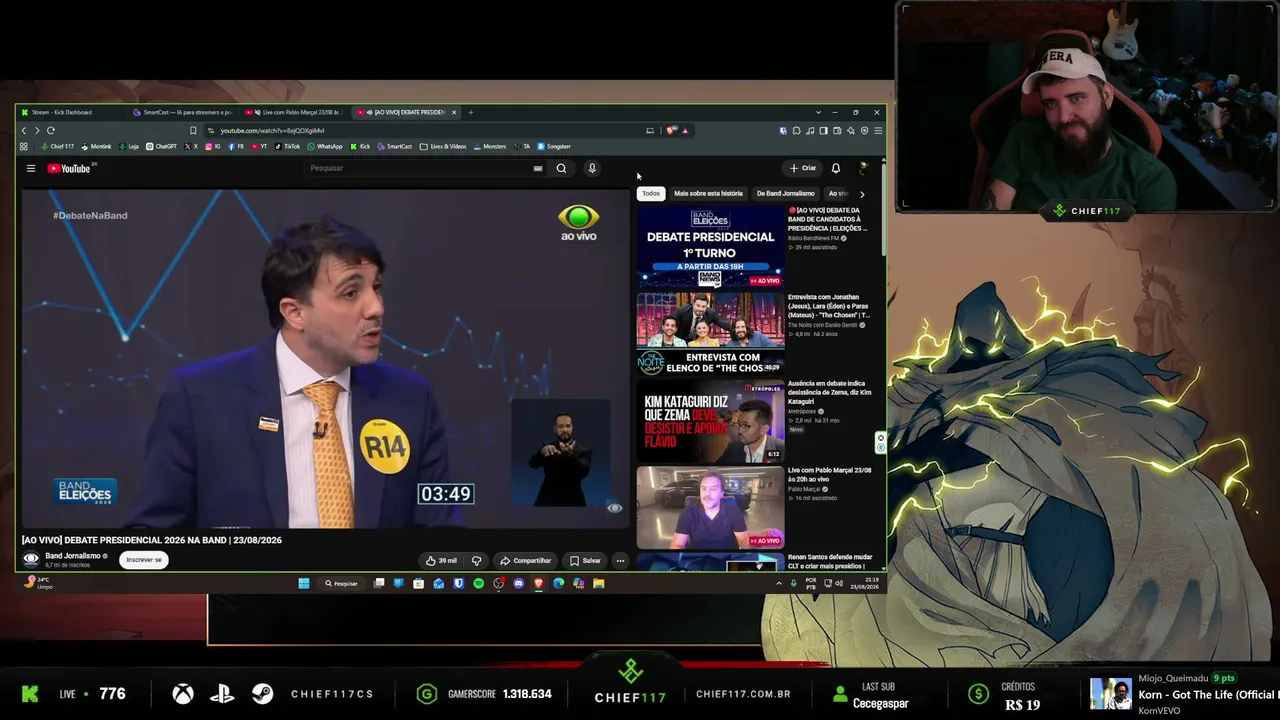
Task: Bookmark this page with the bookmark icon
Action: [x=193, y=130]
